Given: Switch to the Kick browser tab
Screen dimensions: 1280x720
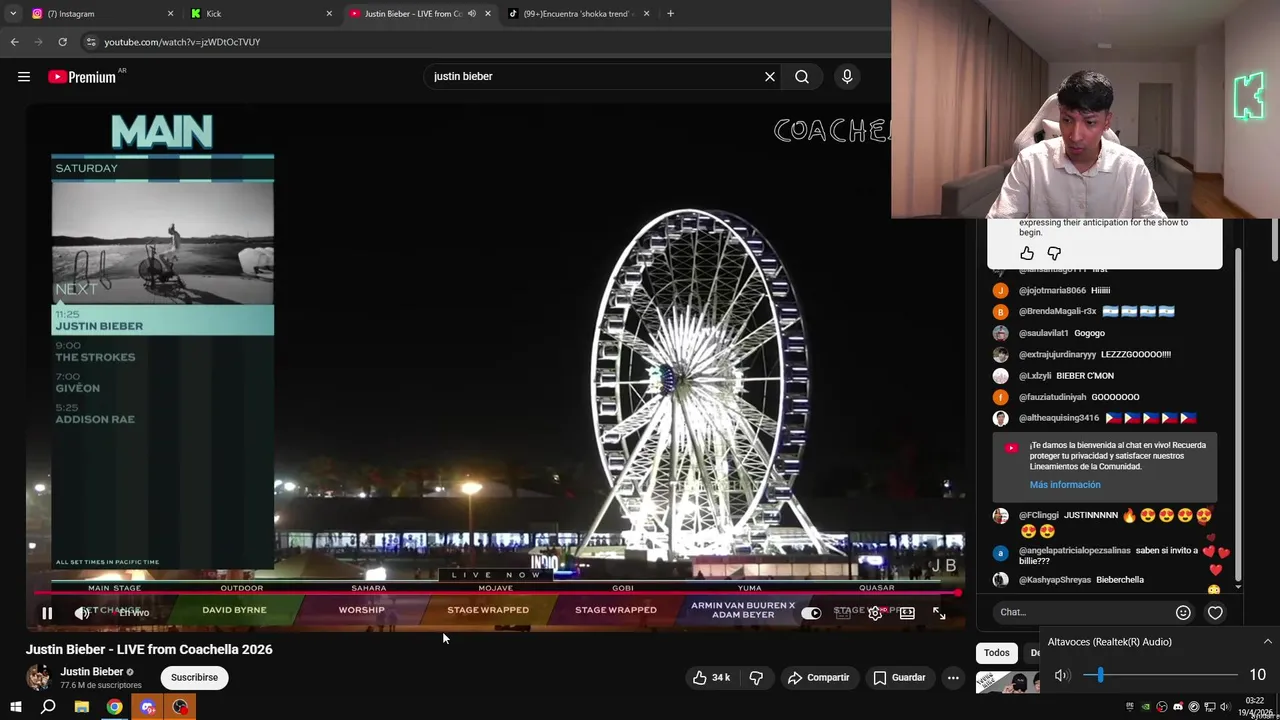Looking at the screenshot, I should 262,14.
